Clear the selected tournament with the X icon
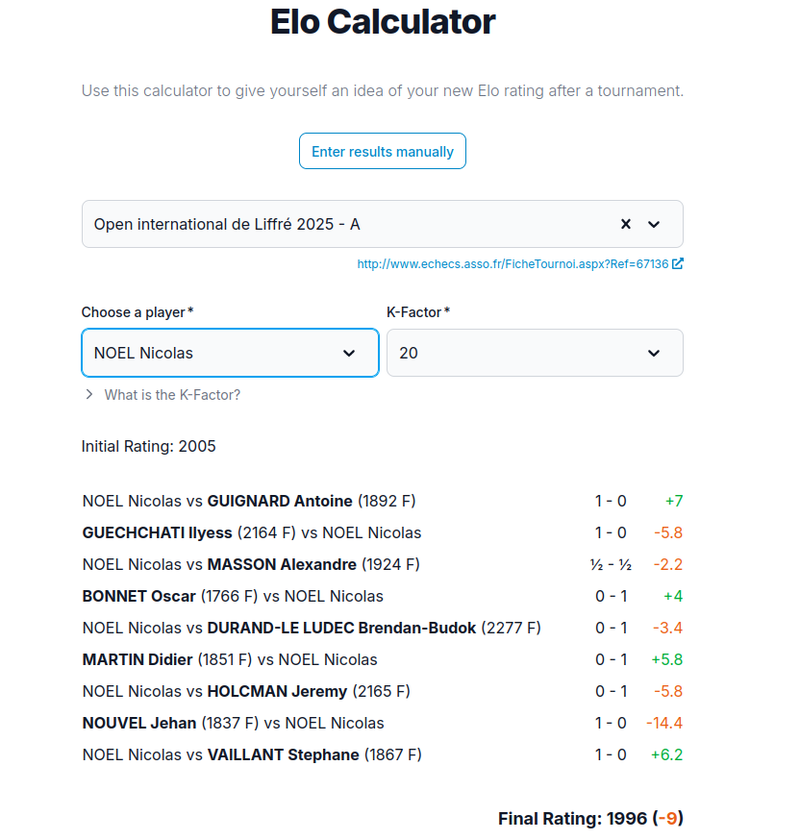The width and height of the screenshot is (800, 840). pyautogui.click(x=626, y=224)
